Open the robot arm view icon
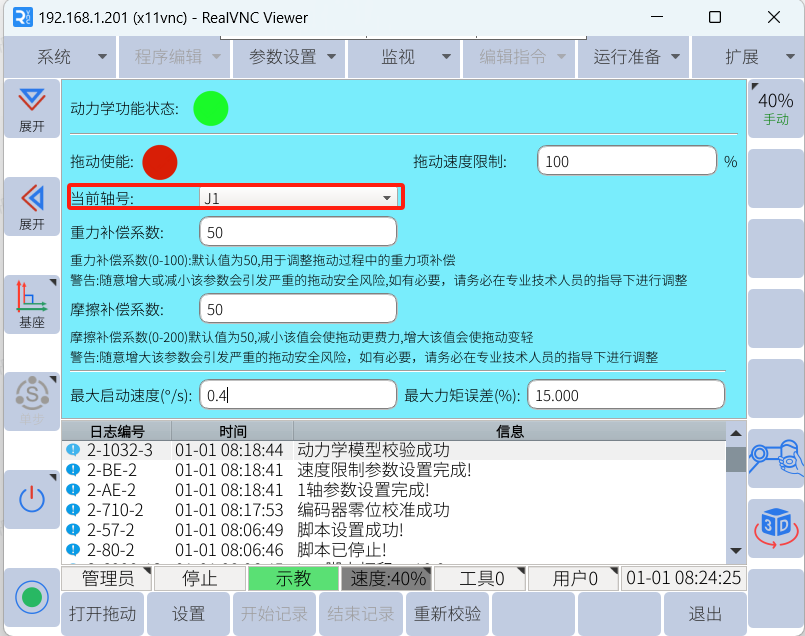Image resolution: width=805 pixels, height=636 pixels. 776,456
